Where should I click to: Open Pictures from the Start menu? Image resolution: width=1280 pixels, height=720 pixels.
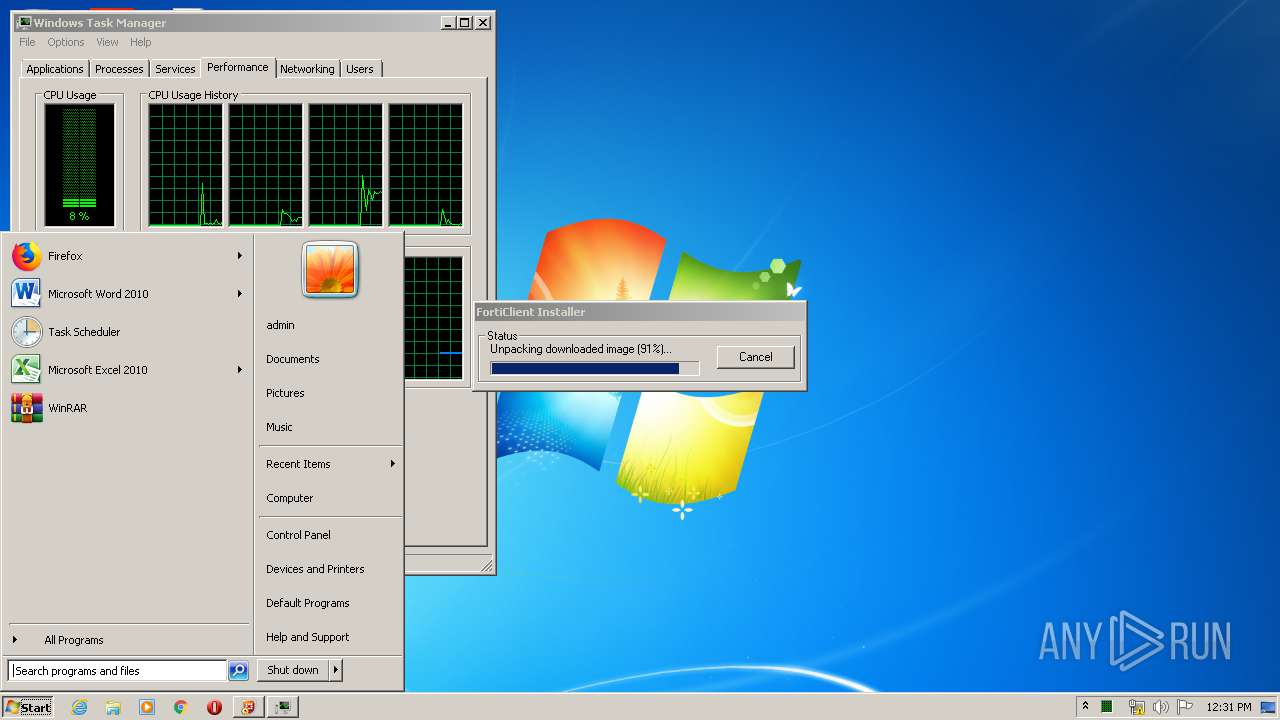coord(330,393)
